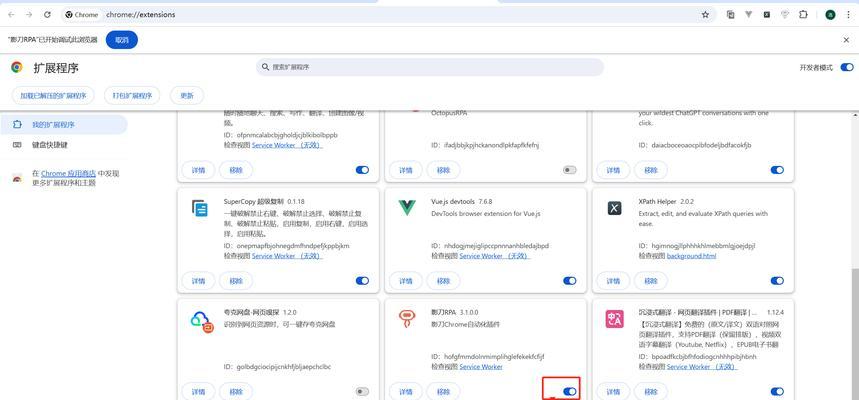Open the Chrome site info chip
Screen dimensions: 859x400
81,15
